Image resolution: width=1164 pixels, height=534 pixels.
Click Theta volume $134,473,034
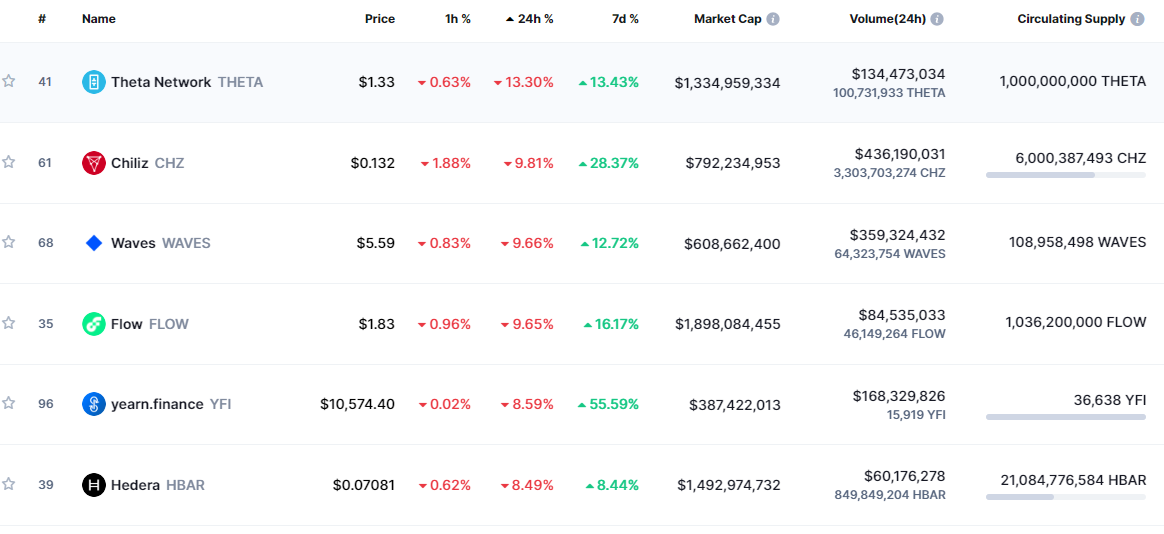898,74
